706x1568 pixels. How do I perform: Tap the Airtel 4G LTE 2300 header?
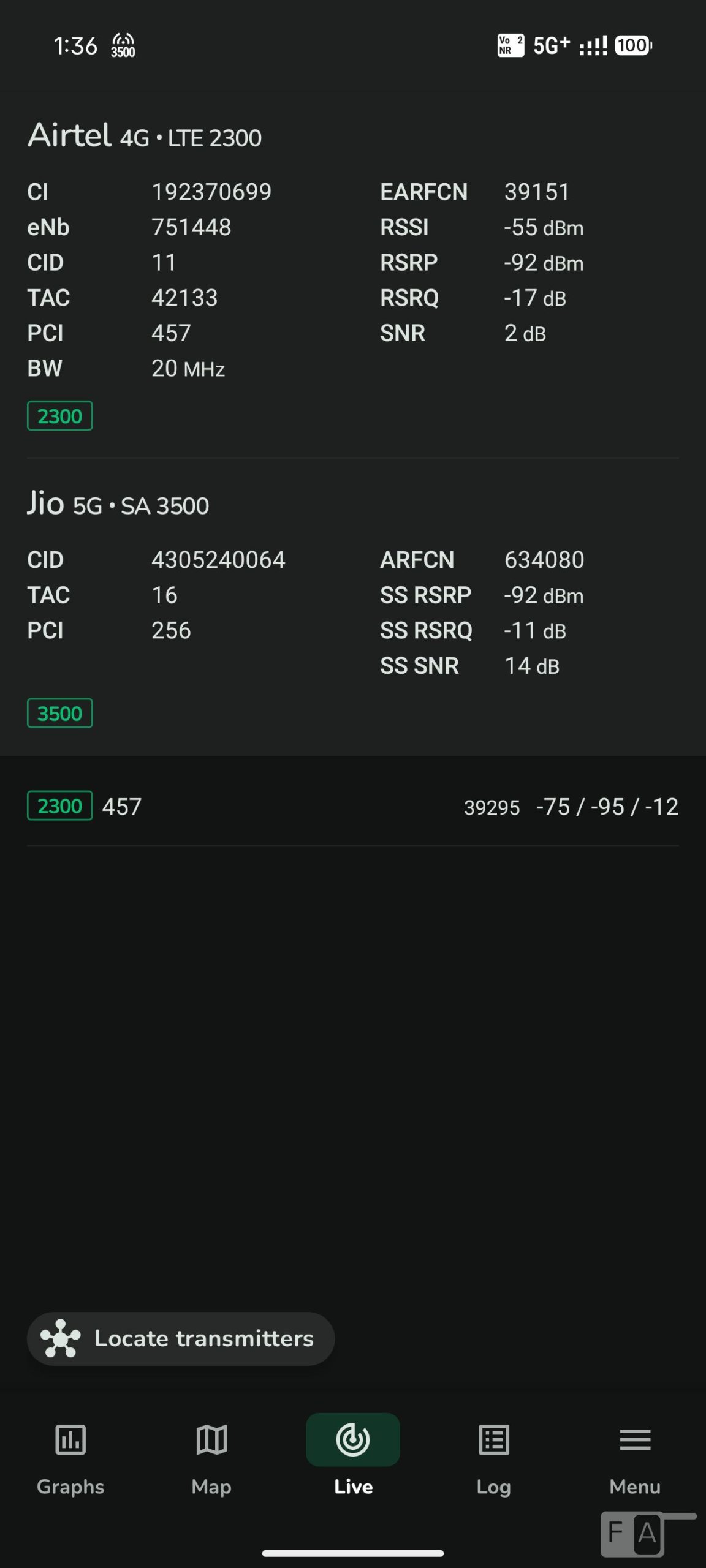point(145,135)
